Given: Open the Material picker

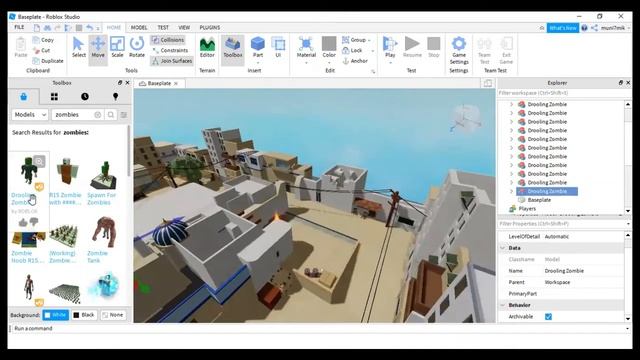Looking at the screenshot, I should 306,47.
